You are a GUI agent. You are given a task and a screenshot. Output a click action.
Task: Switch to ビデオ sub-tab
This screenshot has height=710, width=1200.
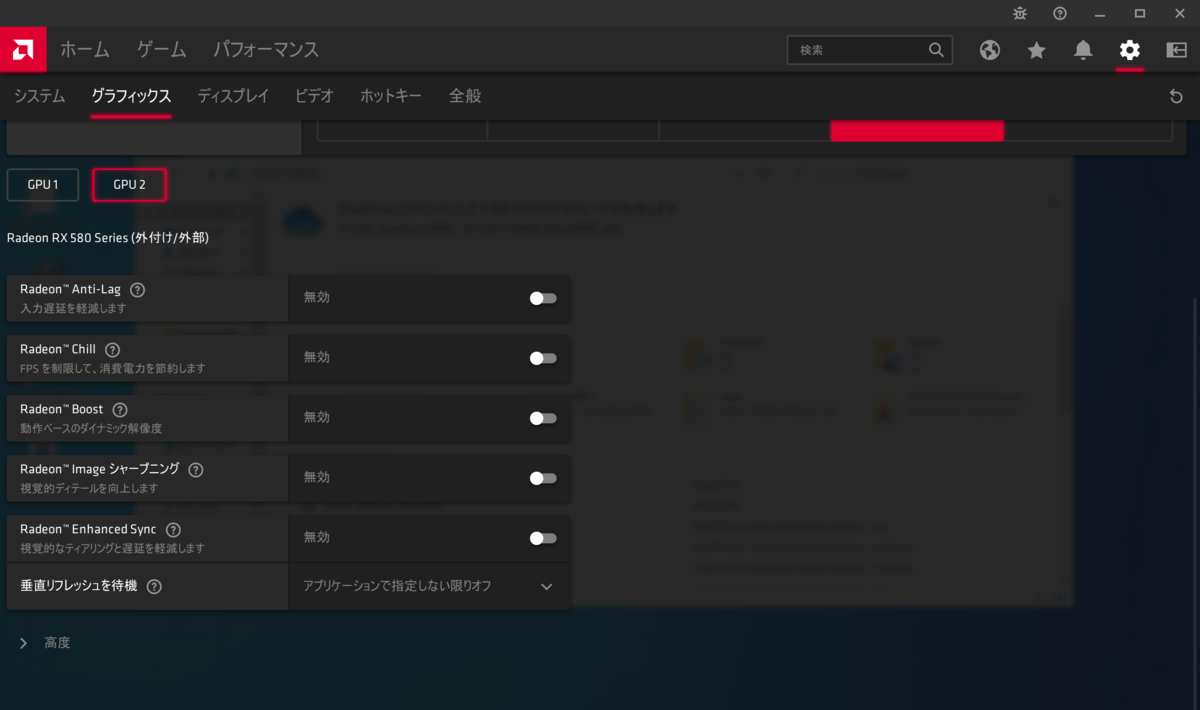pyautogui.click(x=314, y=96)
